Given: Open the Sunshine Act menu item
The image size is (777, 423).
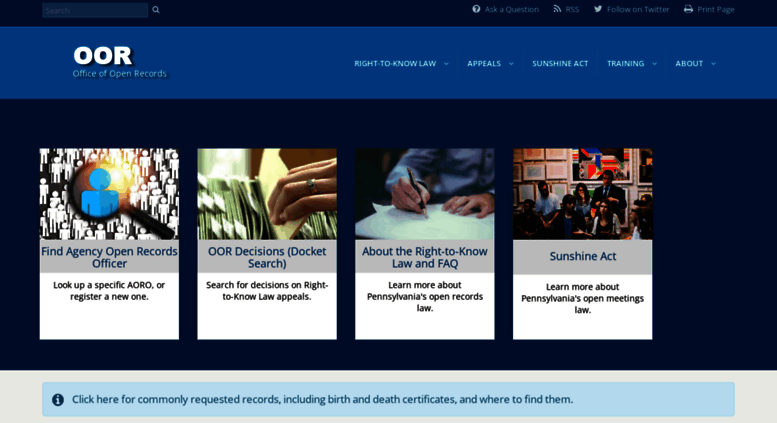Looking at the screenshot, I should tap(560, 63).
